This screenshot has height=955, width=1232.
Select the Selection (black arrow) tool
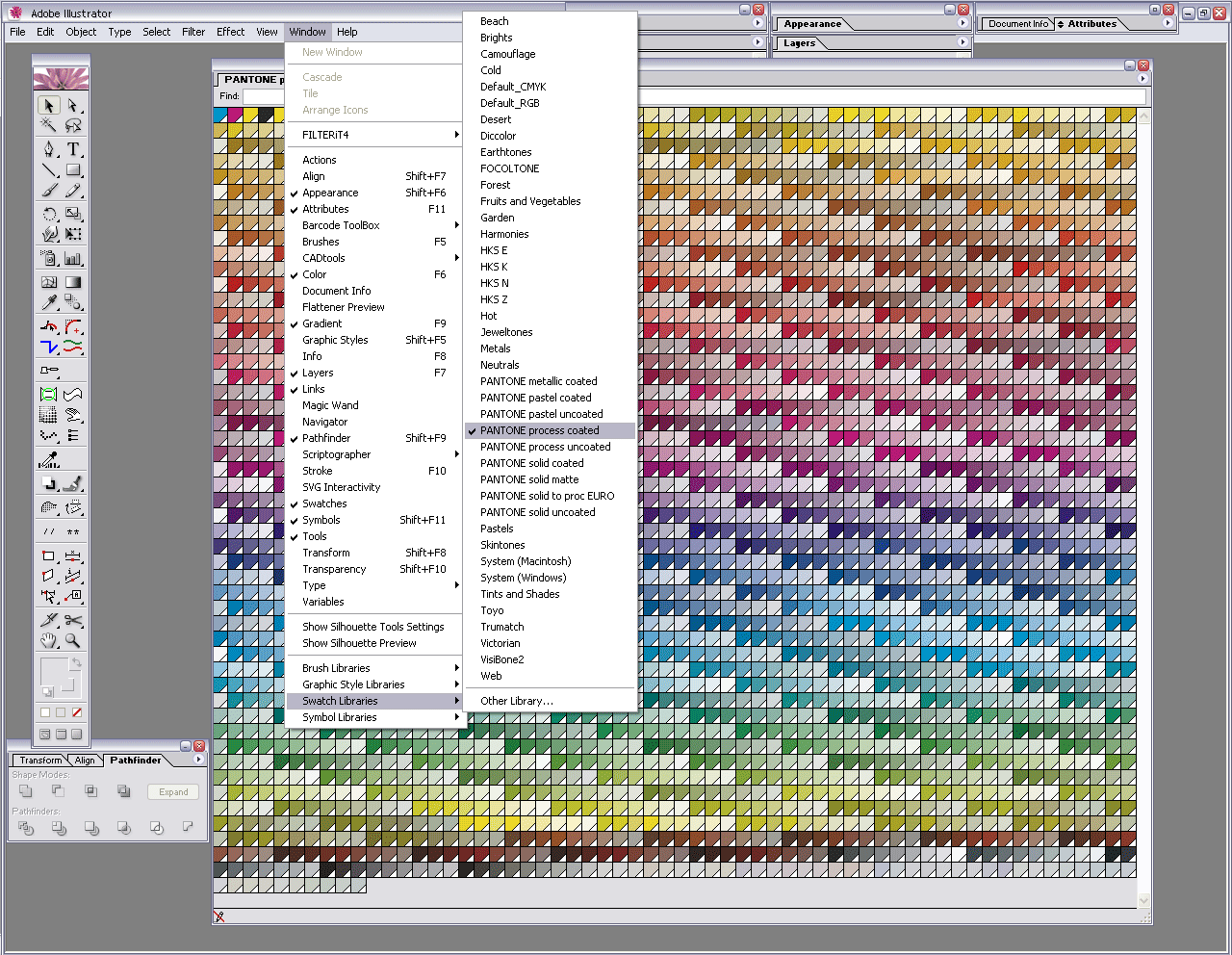click(x=49, y=105)
